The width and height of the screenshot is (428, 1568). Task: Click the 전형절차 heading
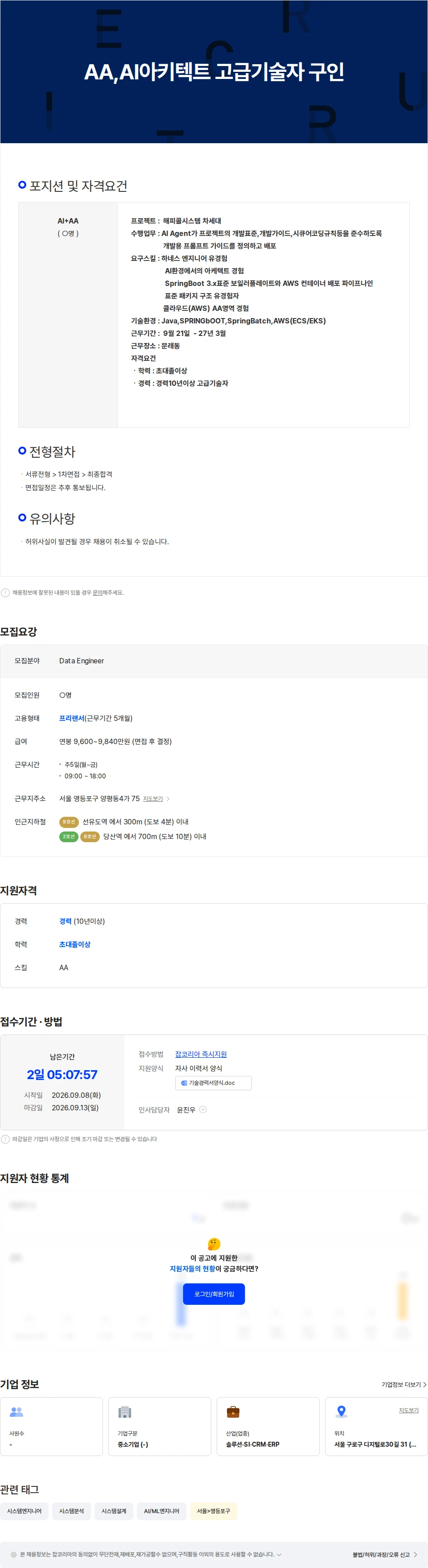coord(52,451)
